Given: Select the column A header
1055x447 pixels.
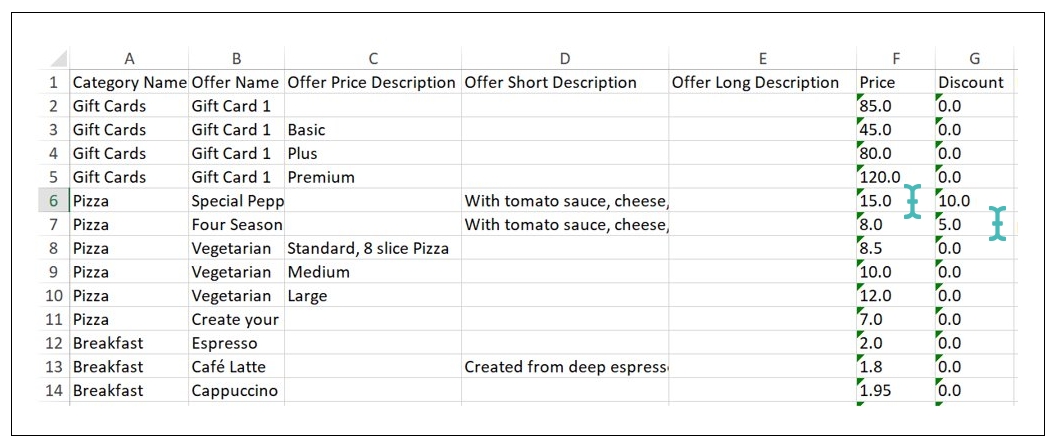Looking at the screenshot, I should pos(129,59).
